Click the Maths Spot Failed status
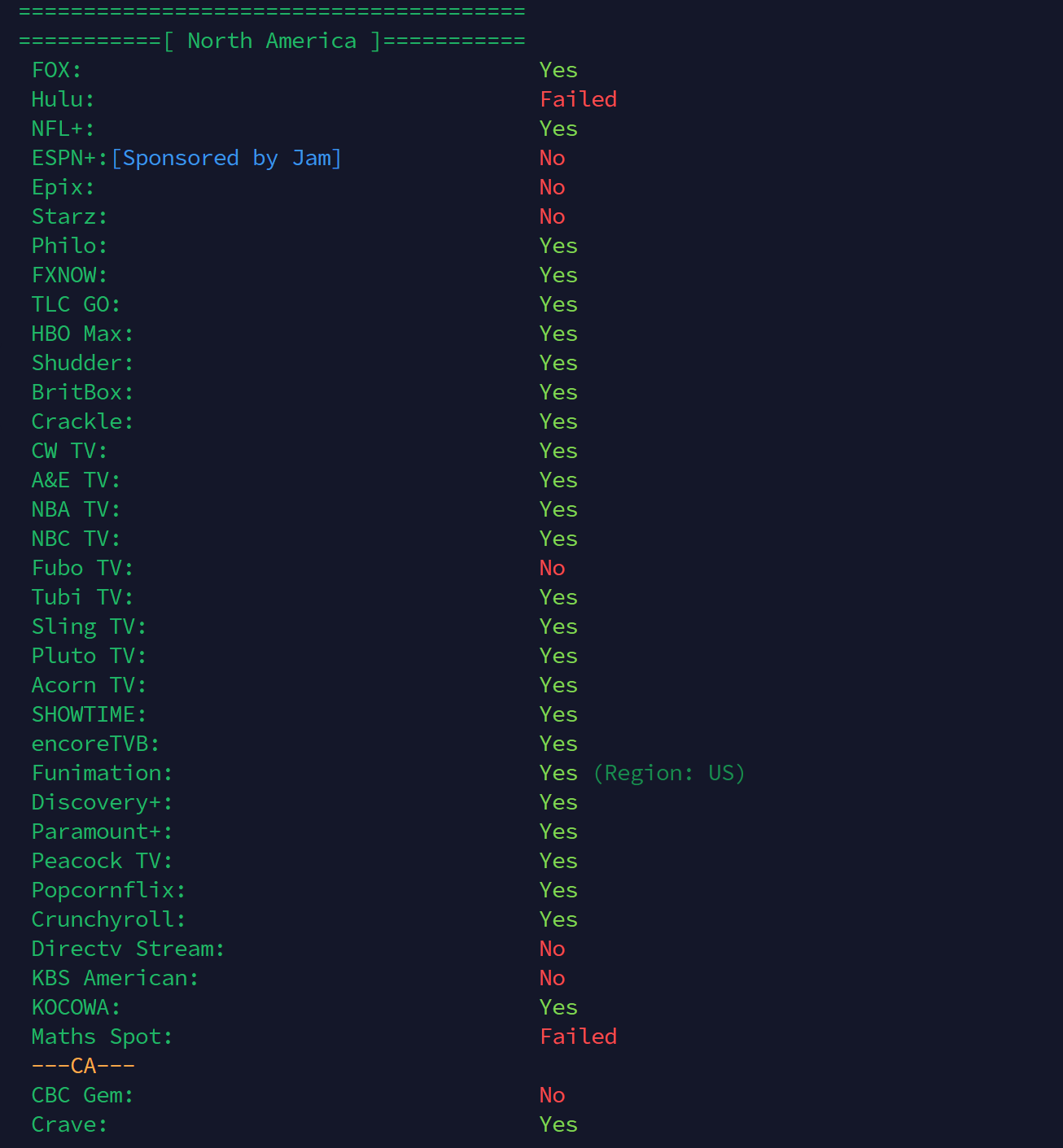The image size is (1063, 1148). coord(579,1037)
